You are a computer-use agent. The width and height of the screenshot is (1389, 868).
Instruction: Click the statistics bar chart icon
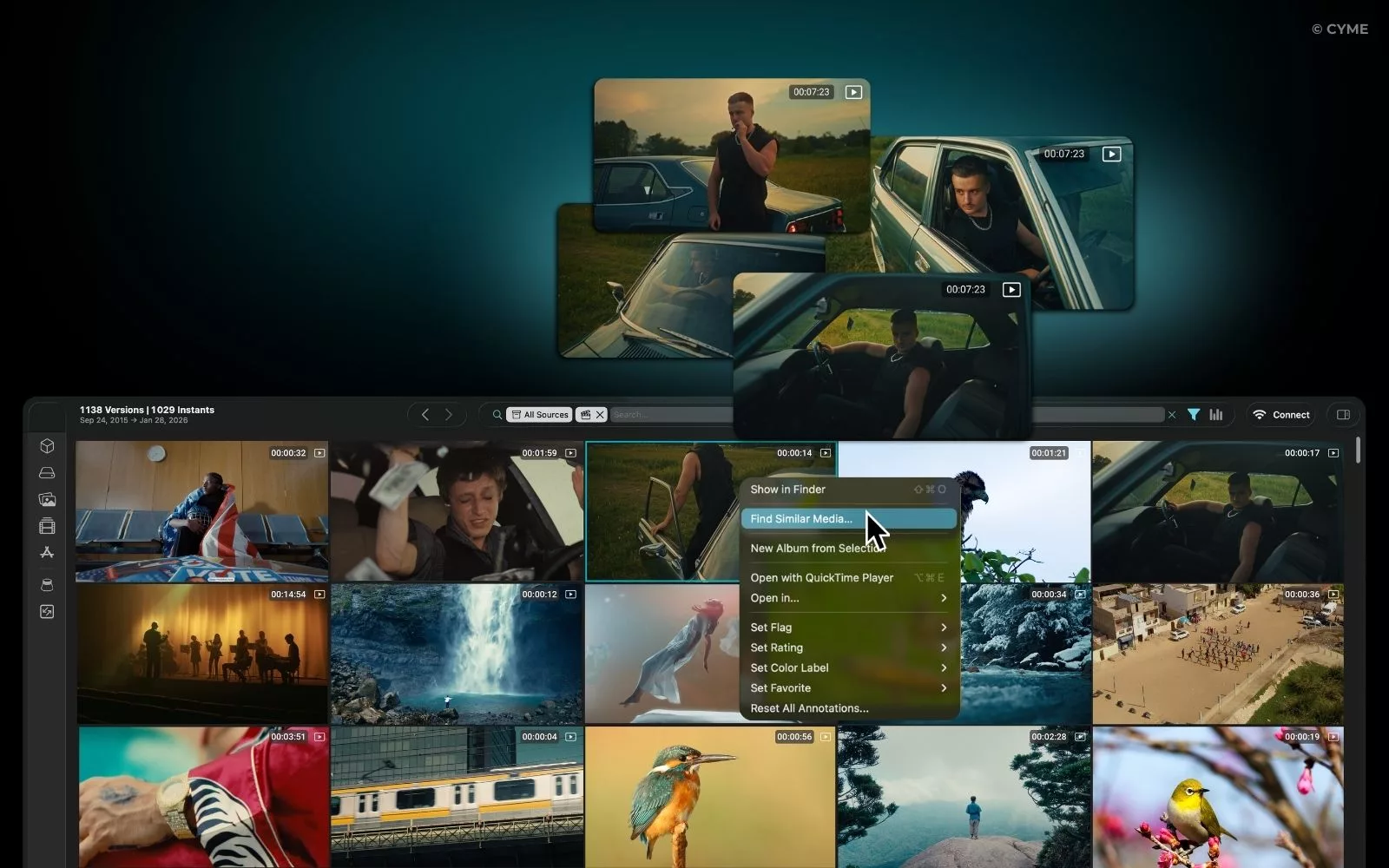click(x=1216, y=415)
